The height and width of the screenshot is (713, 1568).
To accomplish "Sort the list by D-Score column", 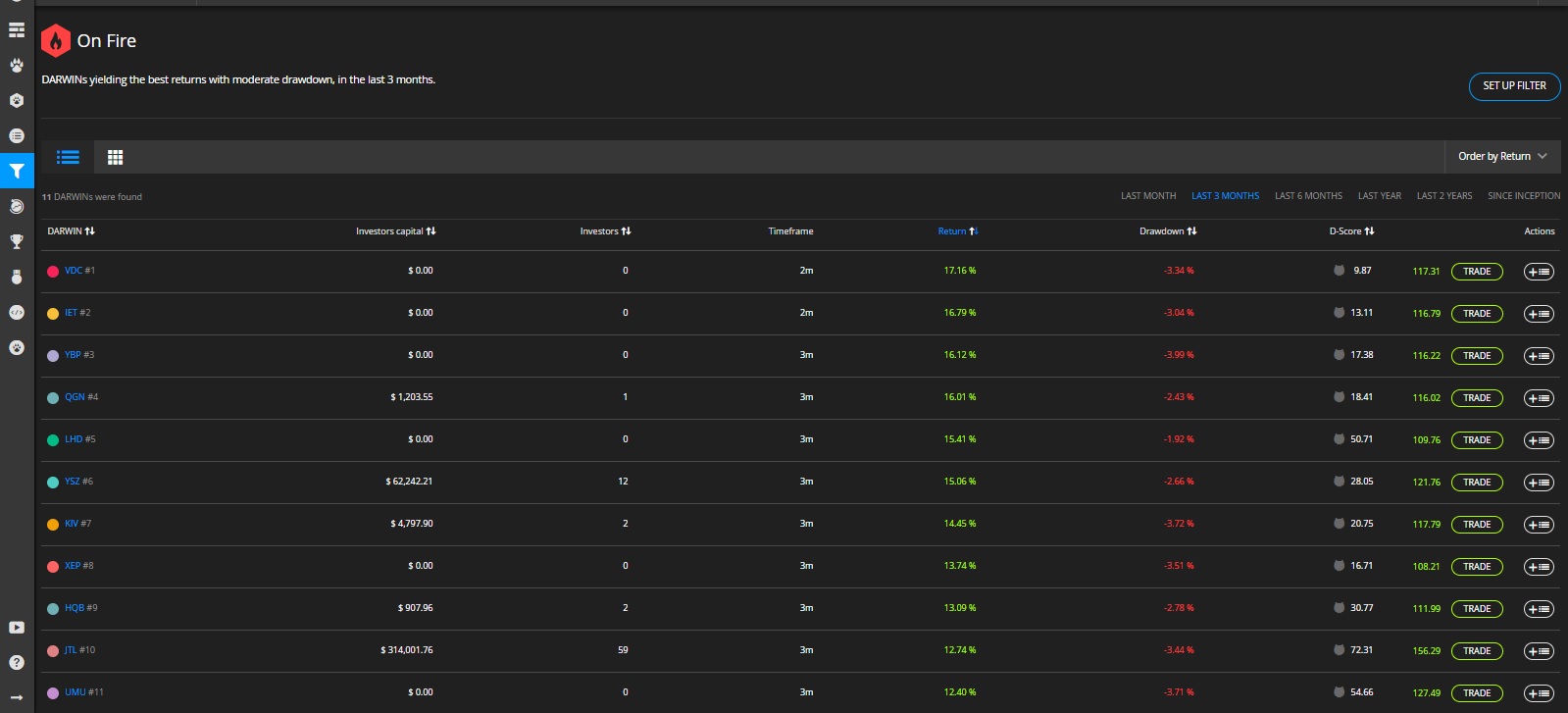I will pyautogui.click(x=1351, y=231).
